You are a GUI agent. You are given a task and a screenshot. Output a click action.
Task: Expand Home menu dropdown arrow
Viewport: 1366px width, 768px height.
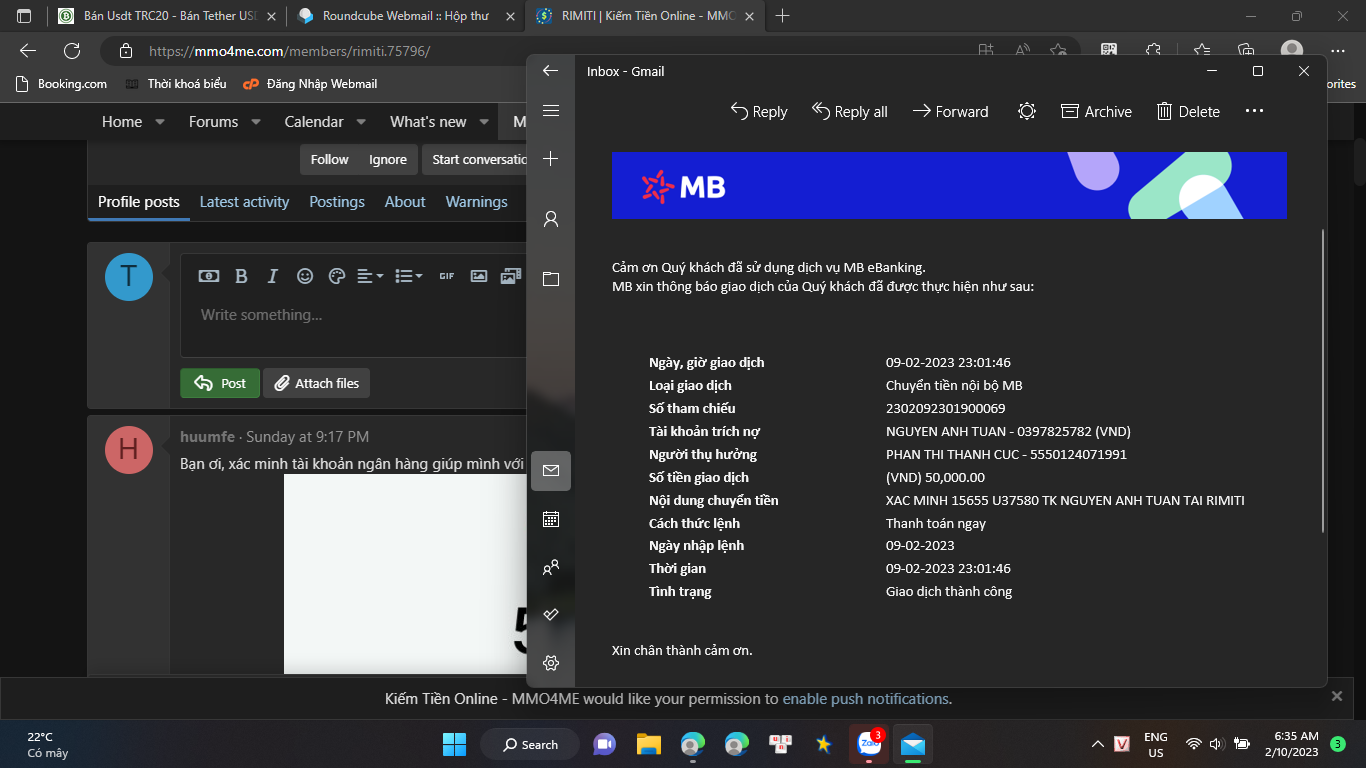pos(160,122)
